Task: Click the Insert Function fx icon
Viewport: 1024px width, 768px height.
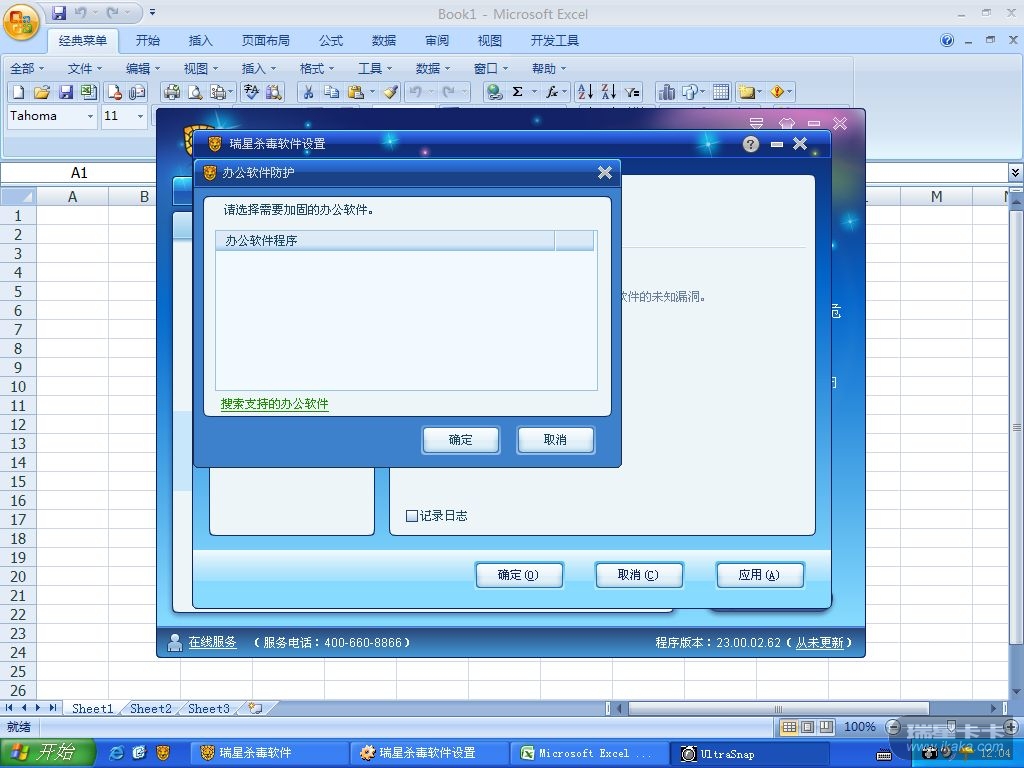Action: (x=552, y=92)
